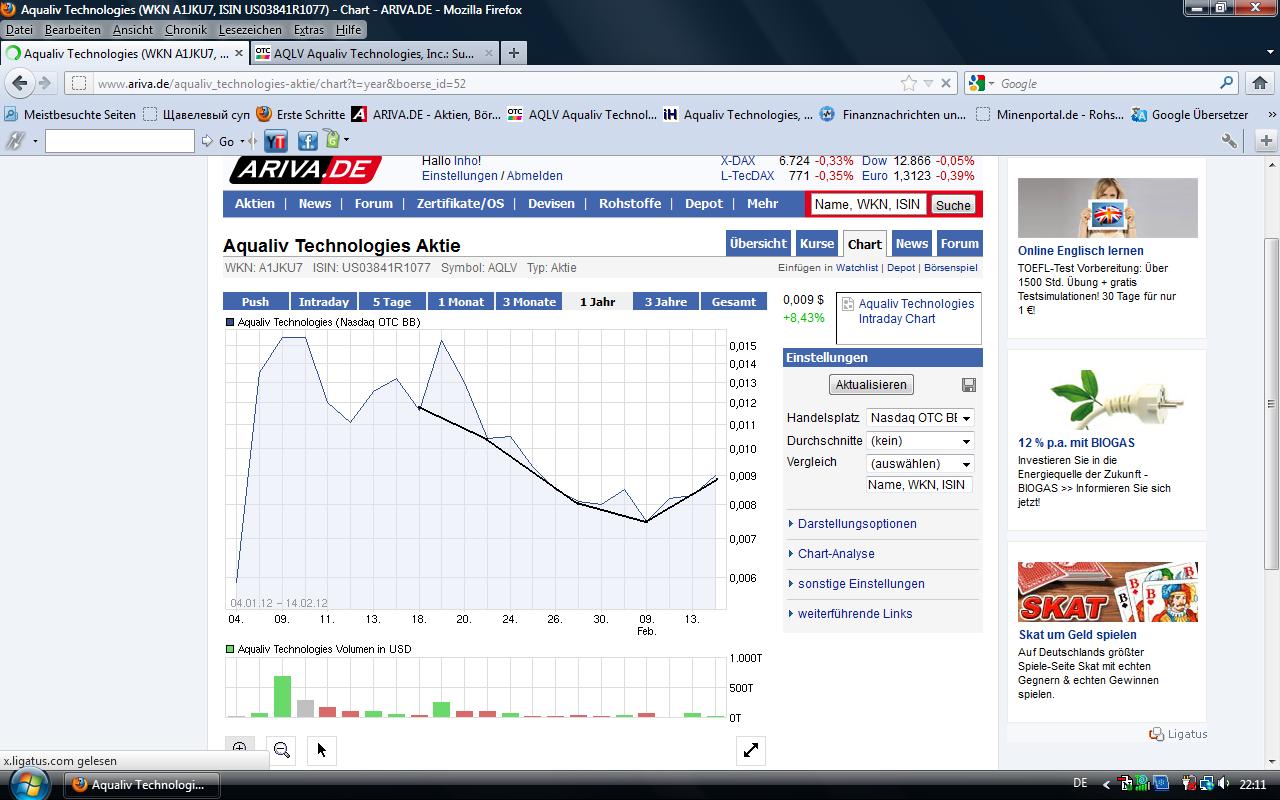Viewport: 1280px width, 800px height.
Task: Open the chart fullscreen with the expand arrows icon
Action: tap(751, 750)
